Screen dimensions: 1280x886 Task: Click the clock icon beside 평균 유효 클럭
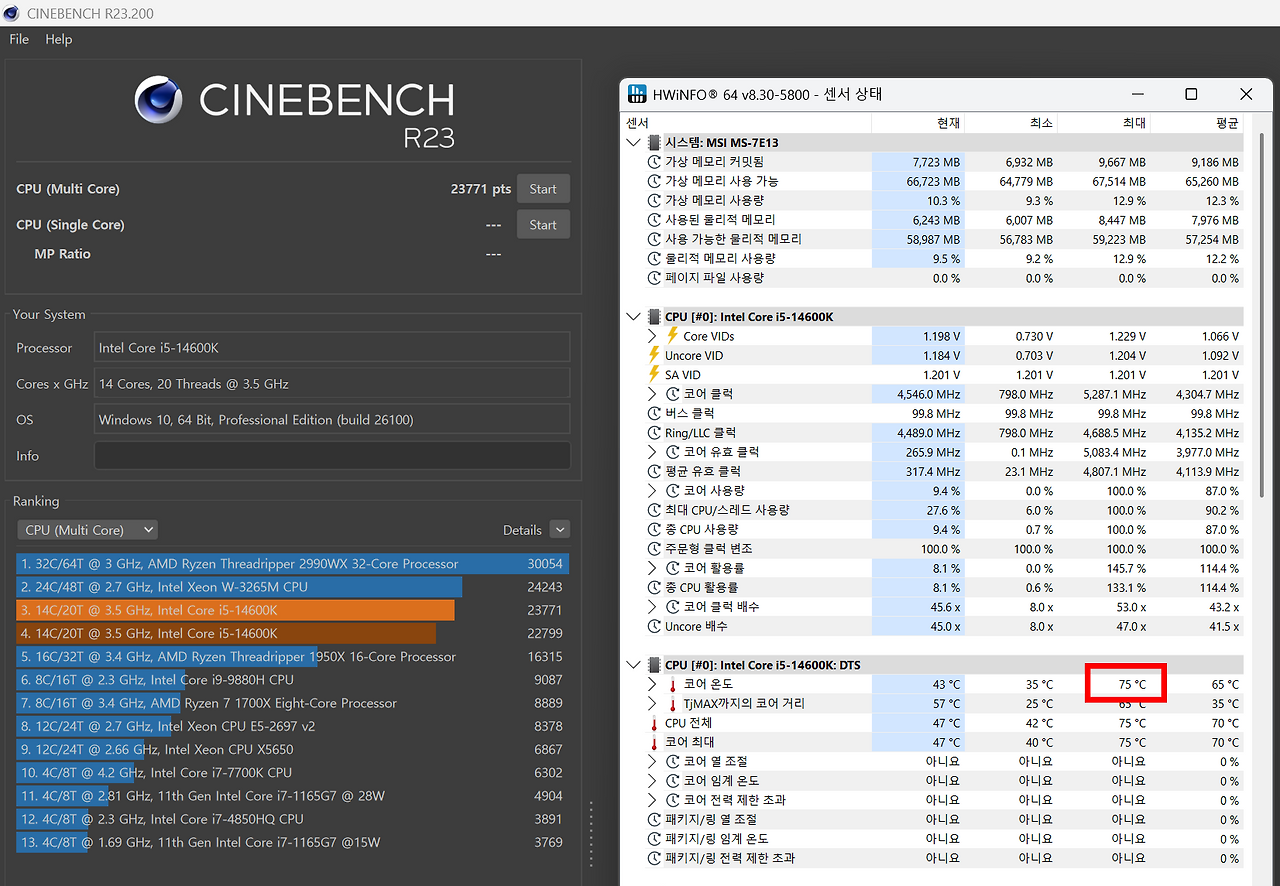click(x=654, y=471)
